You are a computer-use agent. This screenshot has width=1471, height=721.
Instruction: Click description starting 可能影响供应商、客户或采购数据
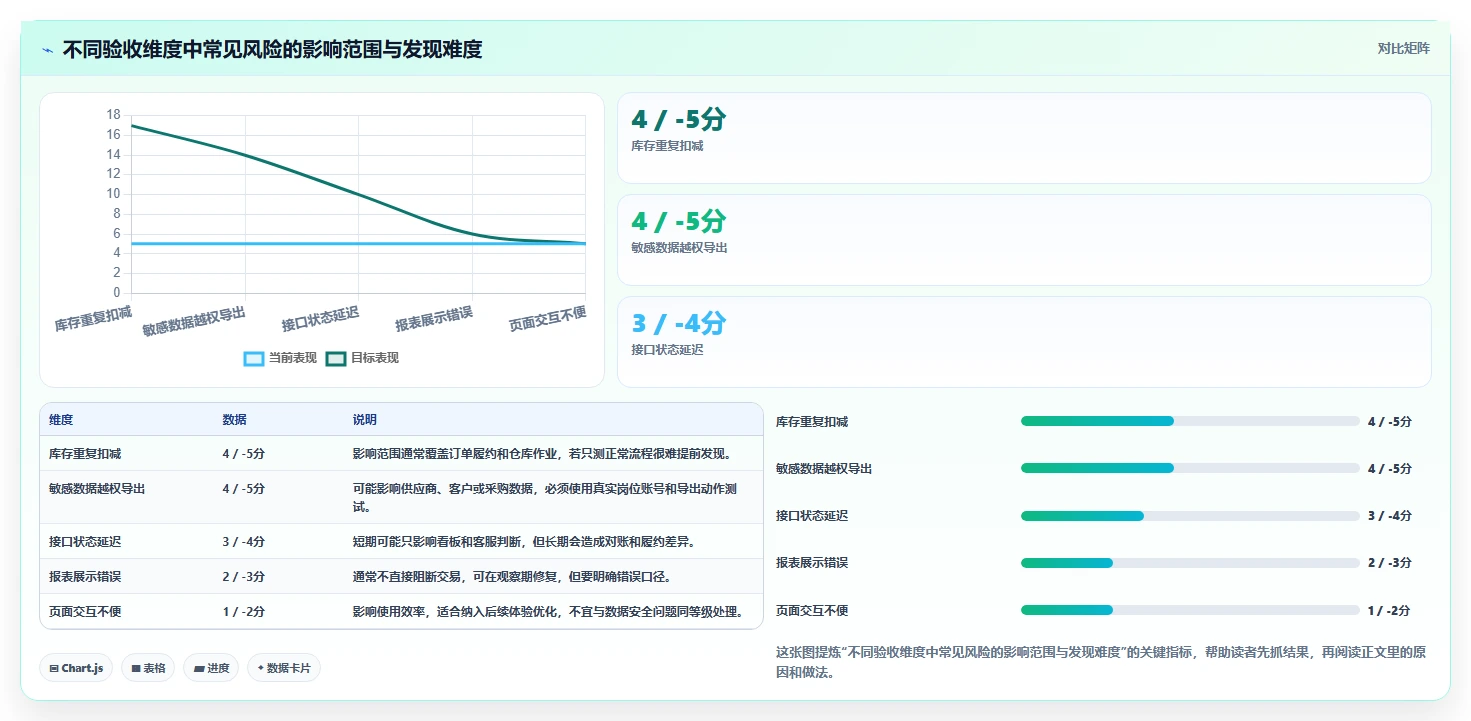click(545, 498)
